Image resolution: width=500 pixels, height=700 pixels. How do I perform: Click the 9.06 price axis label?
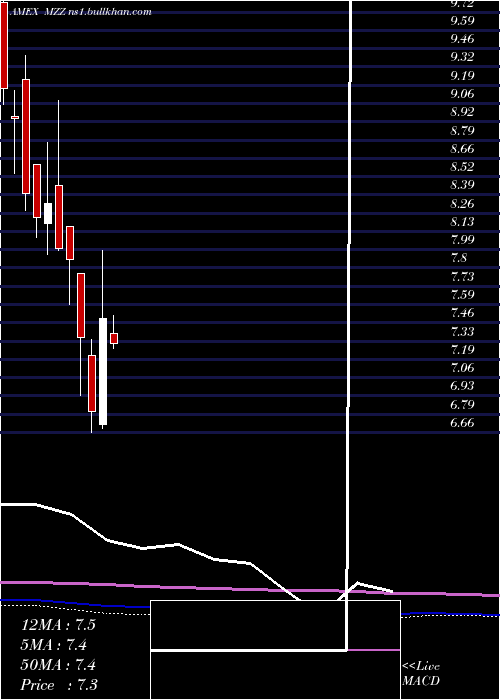pos(462,94)
